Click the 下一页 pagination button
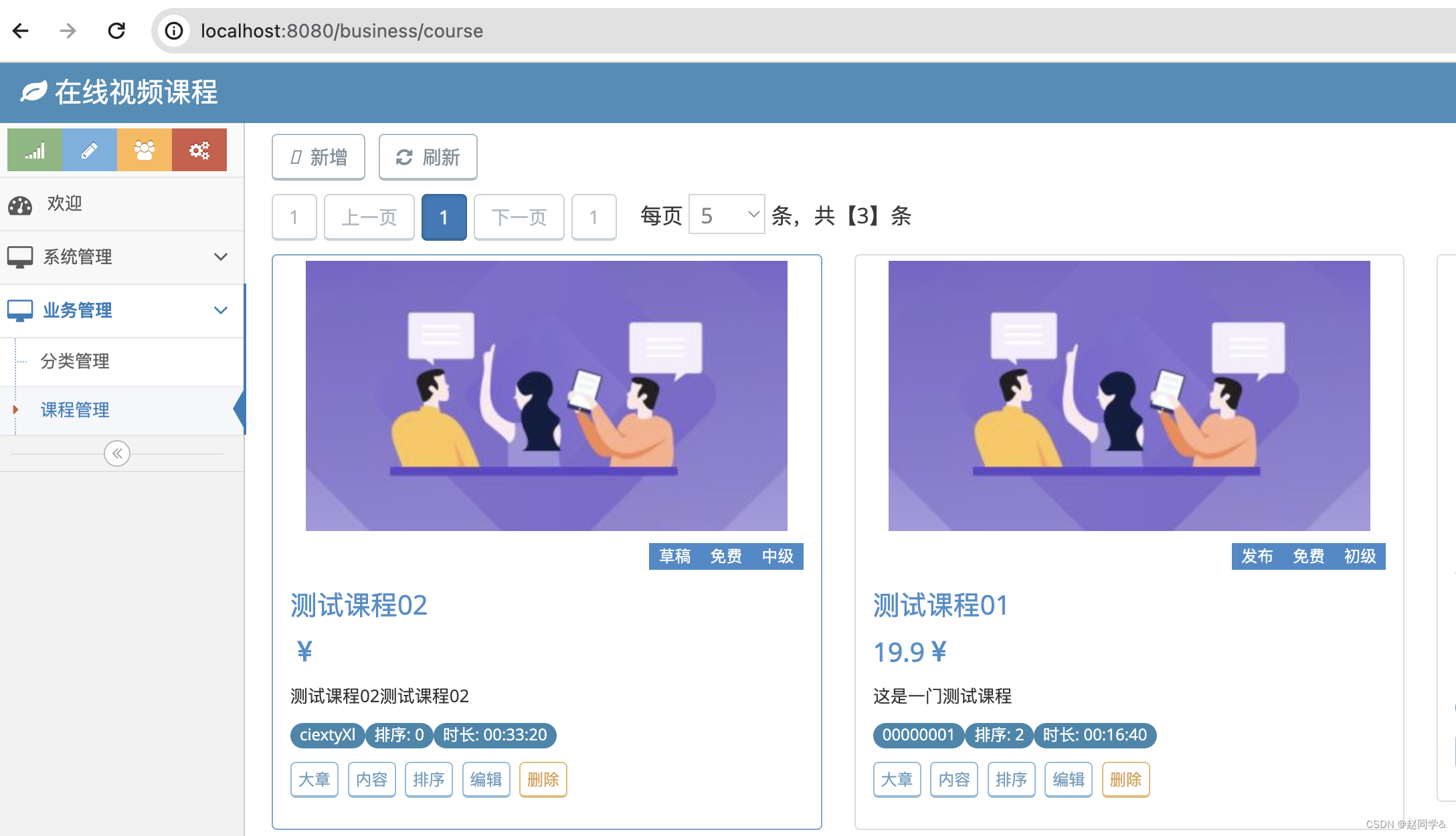Viewport: 1456px width, 836px height. [519, 217]
